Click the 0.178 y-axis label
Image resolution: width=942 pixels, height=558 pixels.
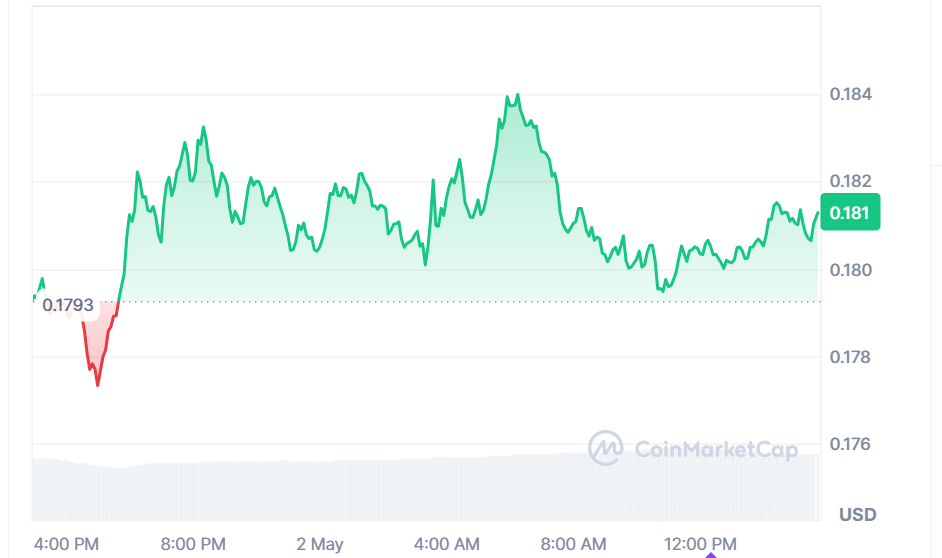[851, 357]
